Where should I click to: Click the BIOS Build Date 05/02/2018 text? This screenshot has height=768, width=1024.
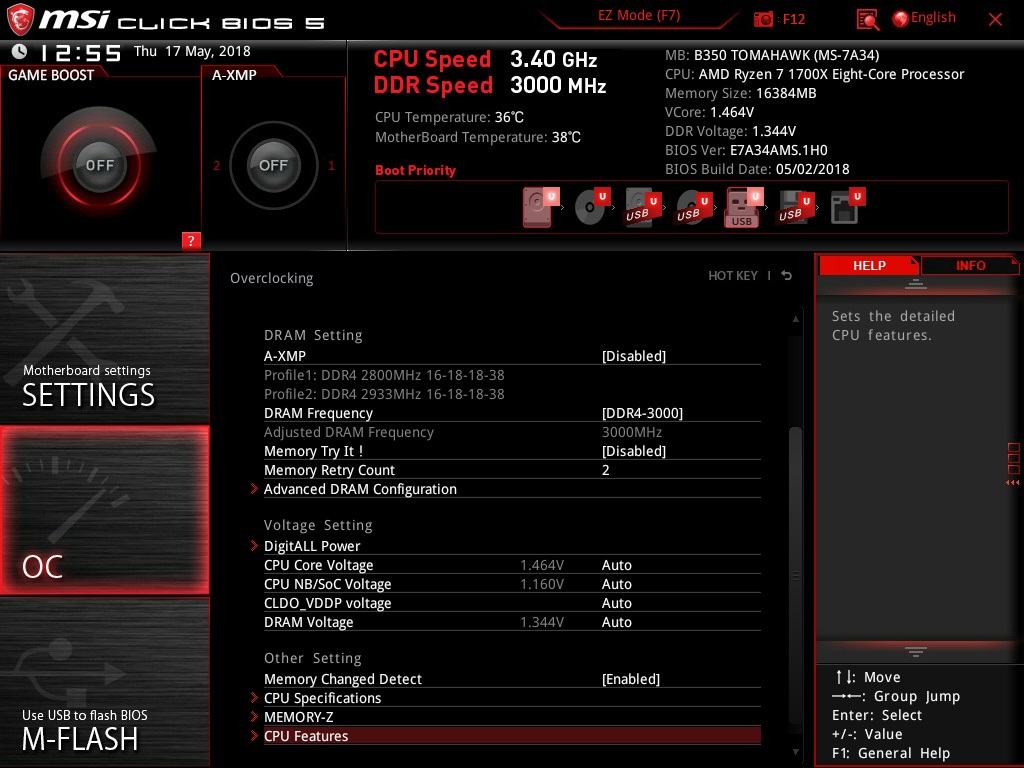757,169
